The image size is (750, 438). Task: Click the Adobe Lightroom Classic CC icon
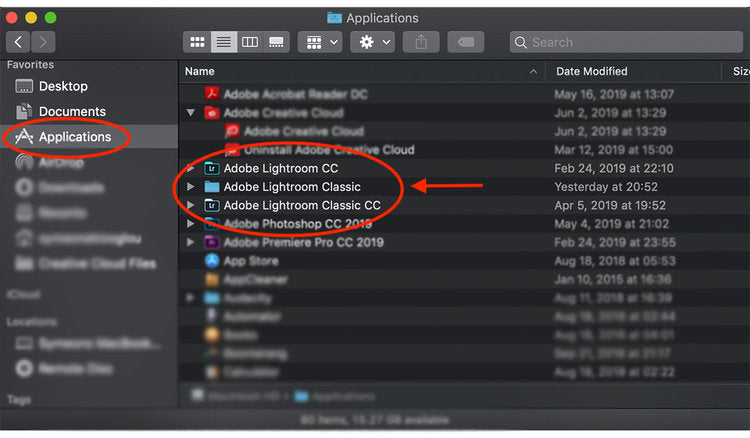212,205
